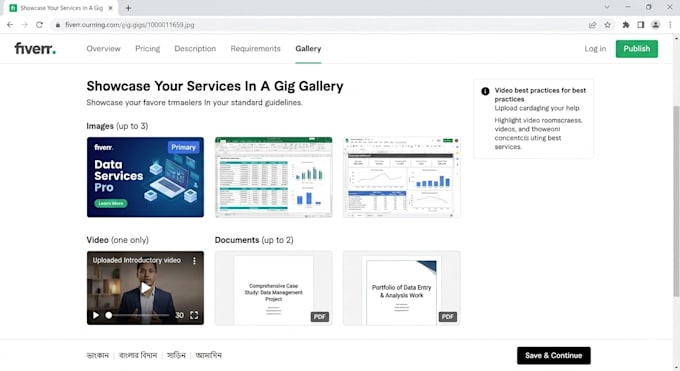
Task: Click the video duration '30' label
Action: pyautogui.click(x=180, y=315)
